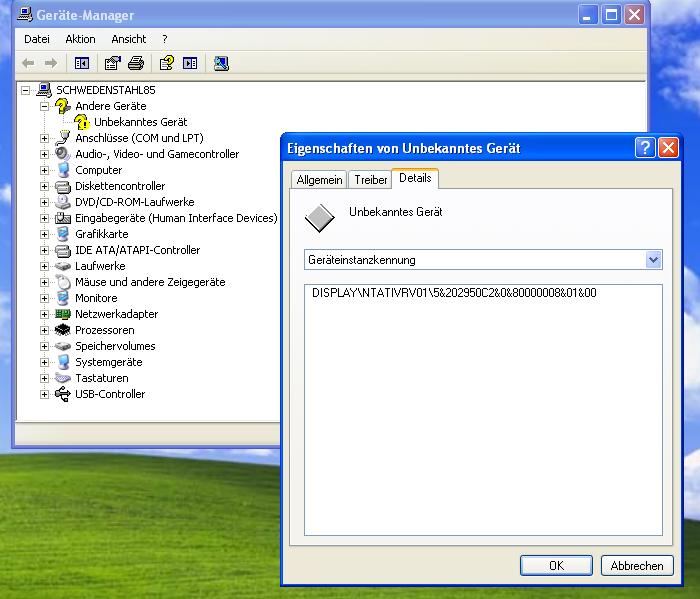
Task: Collapse the SCHWEDENSTAHL85 root node
Action: coord(25,90)
